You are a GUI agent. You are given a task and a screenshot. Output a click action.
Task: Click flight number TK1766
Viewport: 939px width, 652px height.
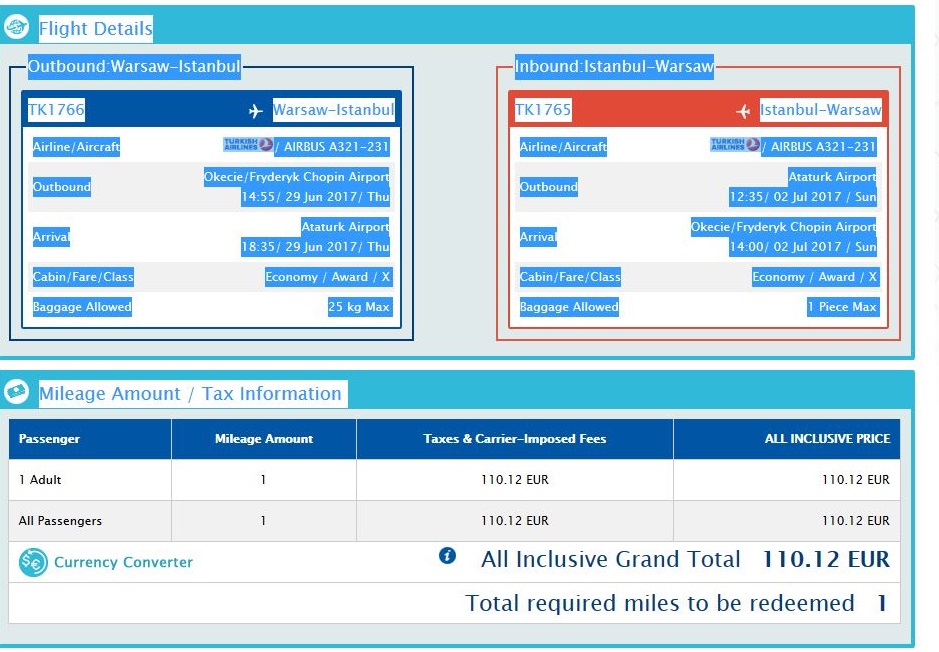(x=56, y=110)
